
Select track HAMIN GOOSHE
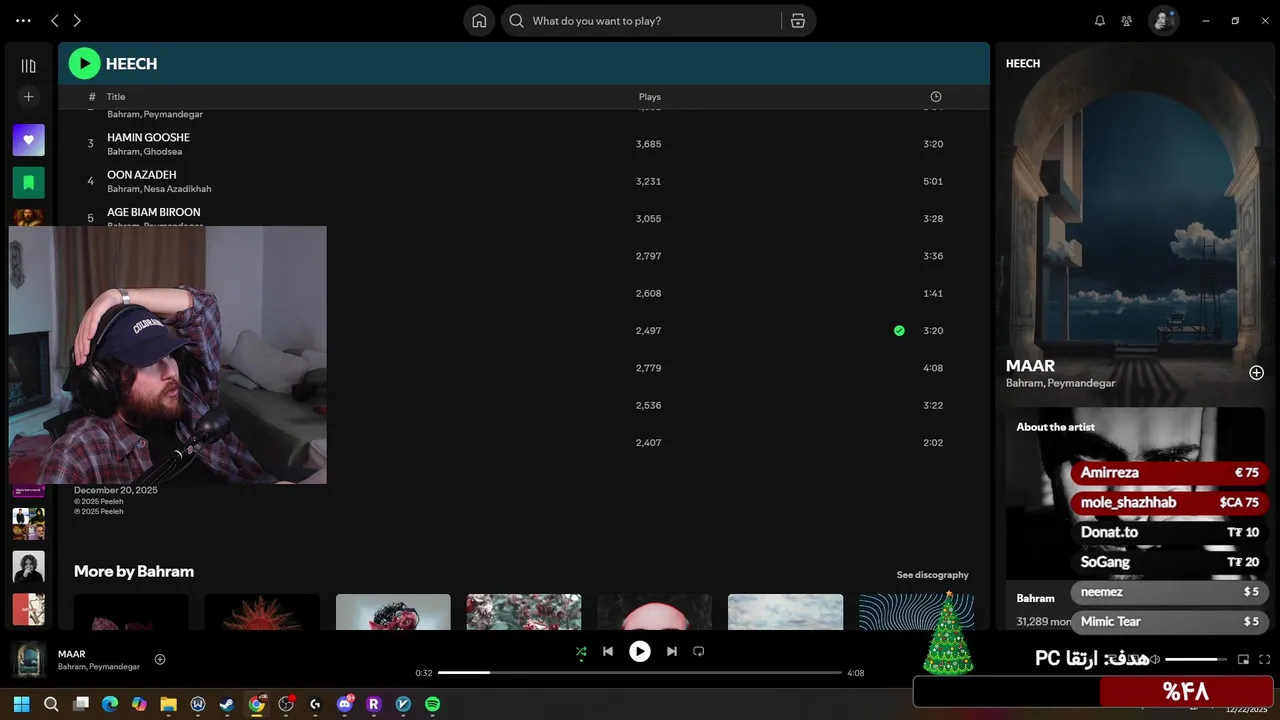(148, 137)
